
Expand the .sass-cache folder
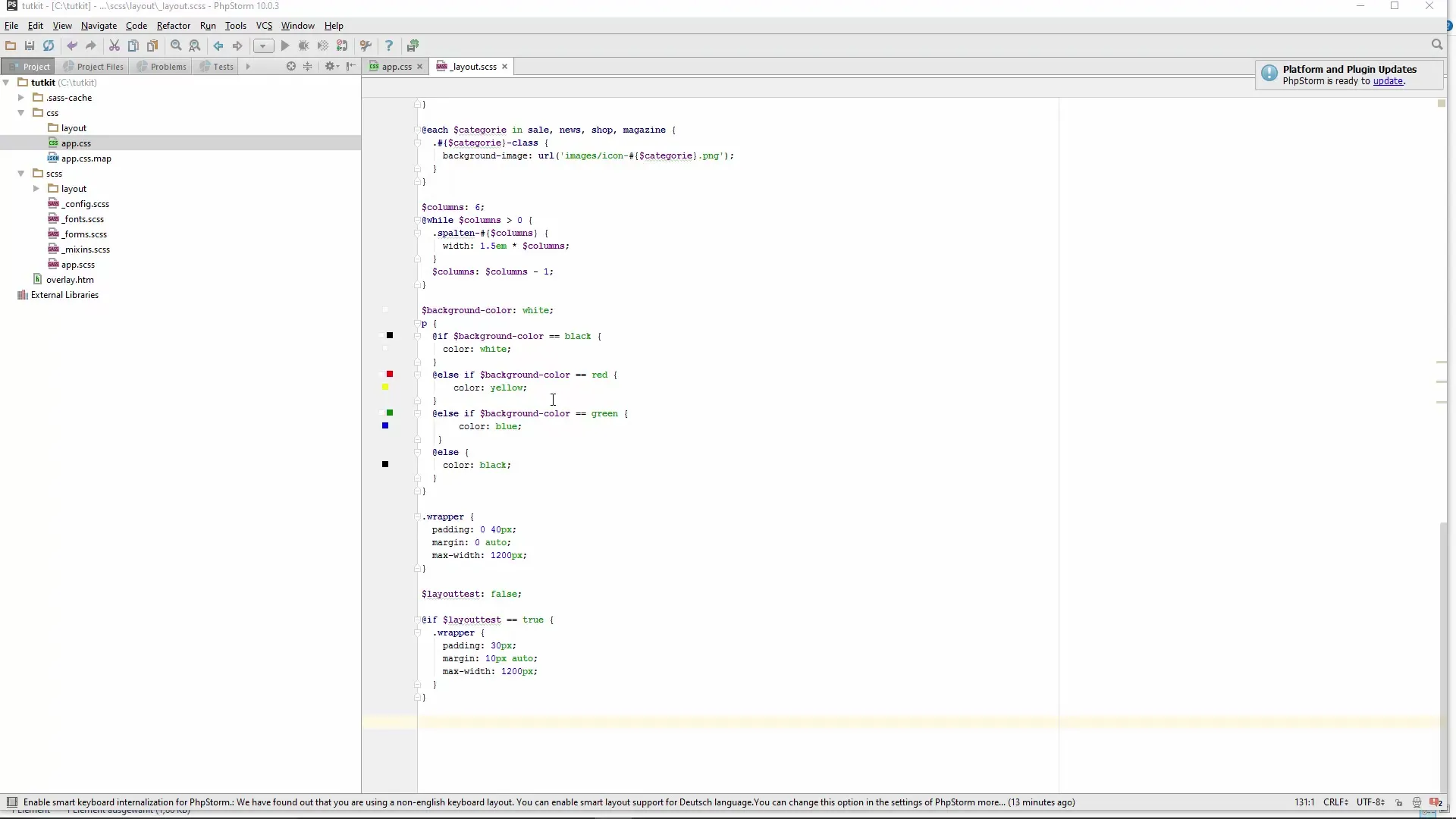[x=21, y=98]
